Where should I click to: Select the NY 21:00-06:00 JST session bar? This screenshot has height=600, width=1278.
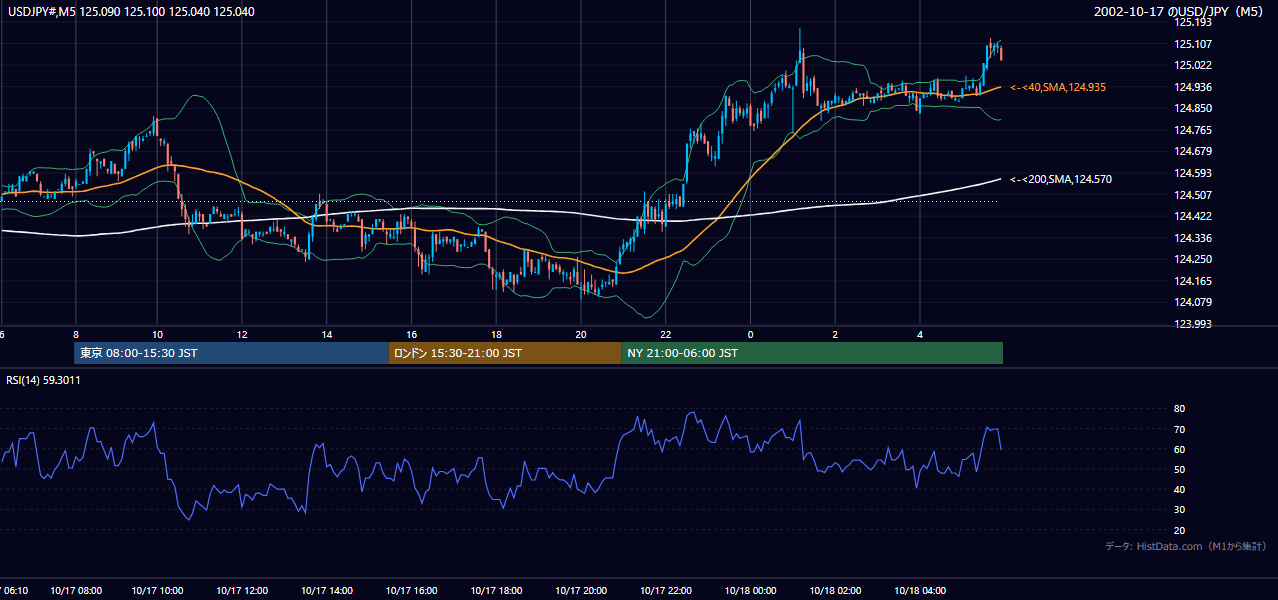pos(812,353)
